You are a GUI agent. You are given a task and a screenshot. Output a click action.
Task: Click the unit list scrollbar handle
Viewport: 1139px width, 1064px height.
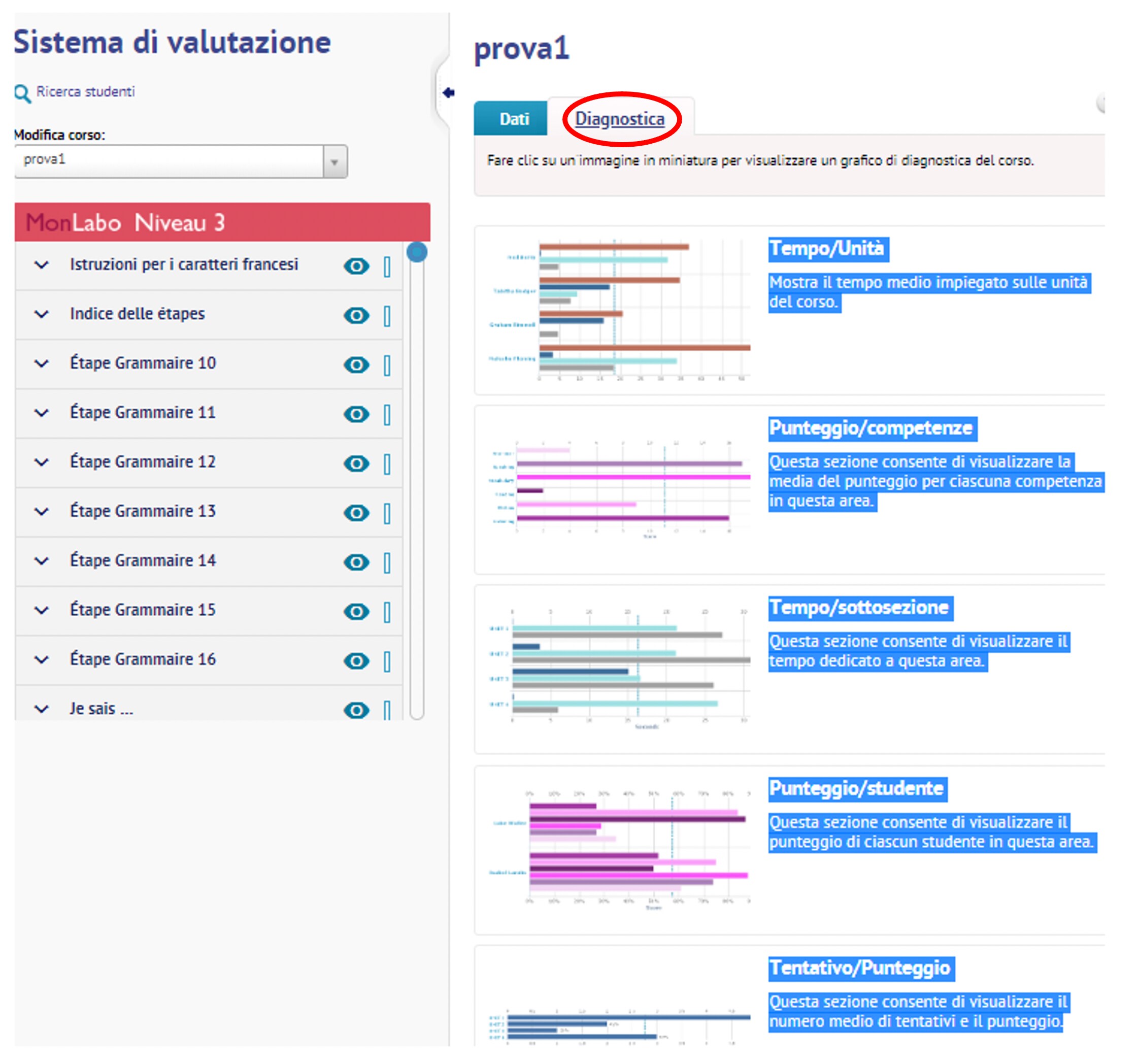click(417, 252)
